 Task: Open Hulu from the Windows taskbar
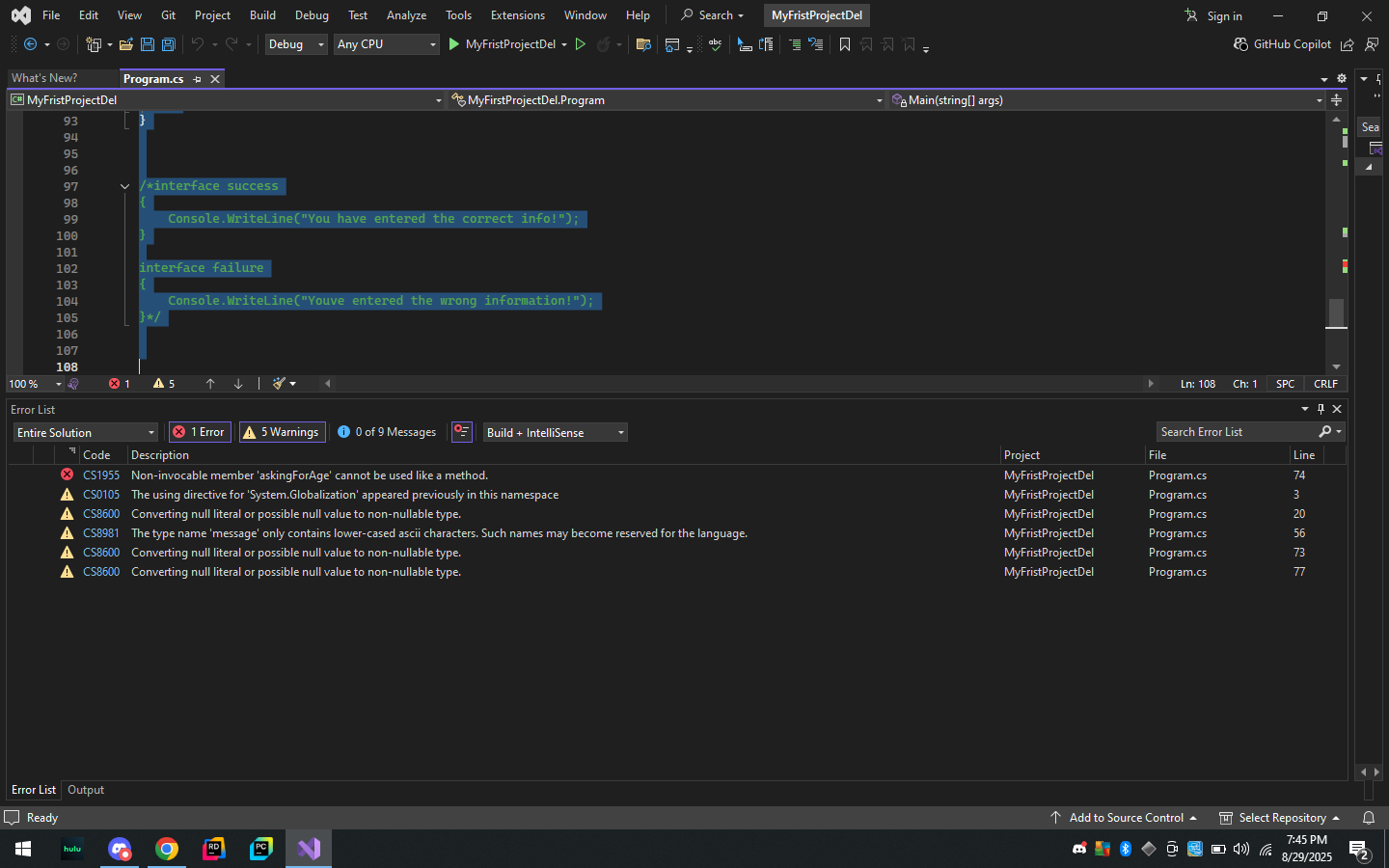[x=72, y=849]
